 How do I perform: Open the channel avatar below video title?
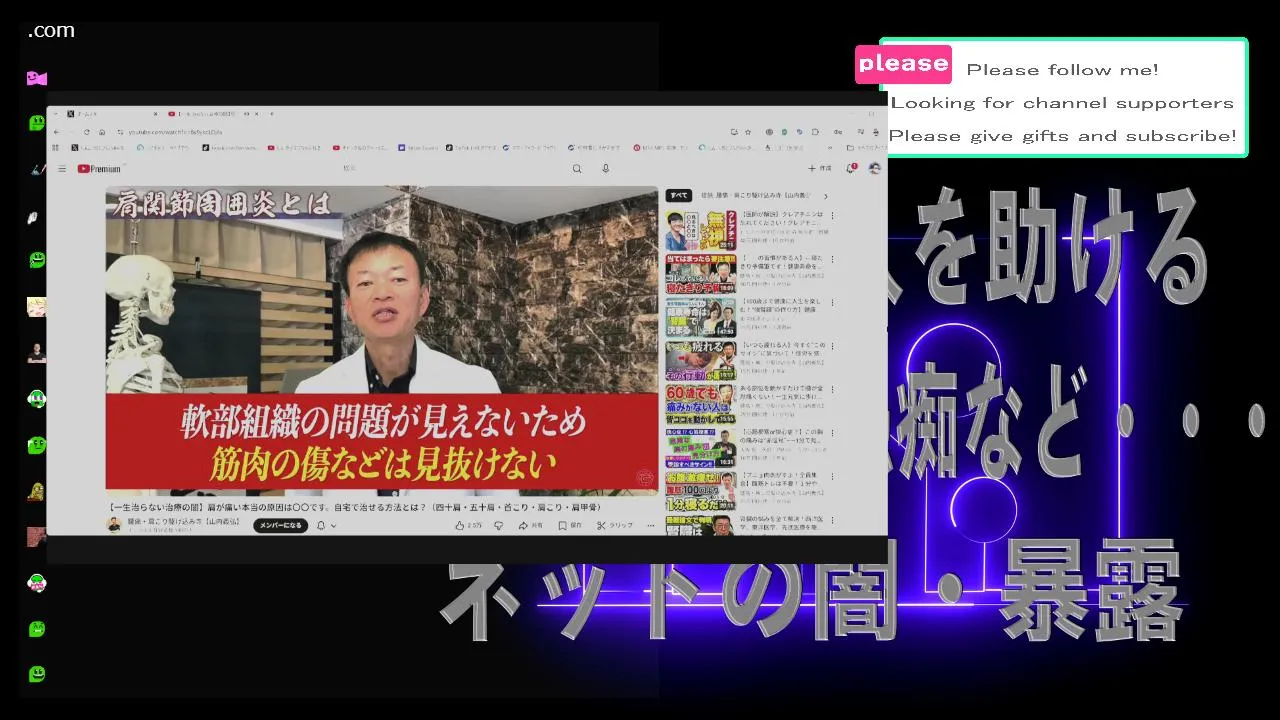(x=114, y=525)
